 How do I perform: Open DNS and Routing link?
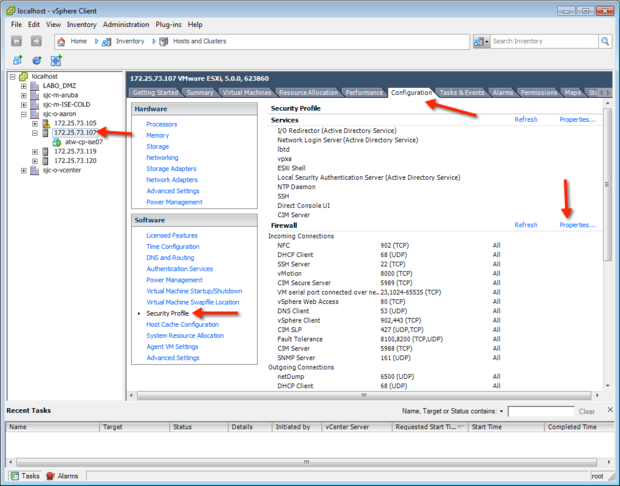tap(170, 257)
